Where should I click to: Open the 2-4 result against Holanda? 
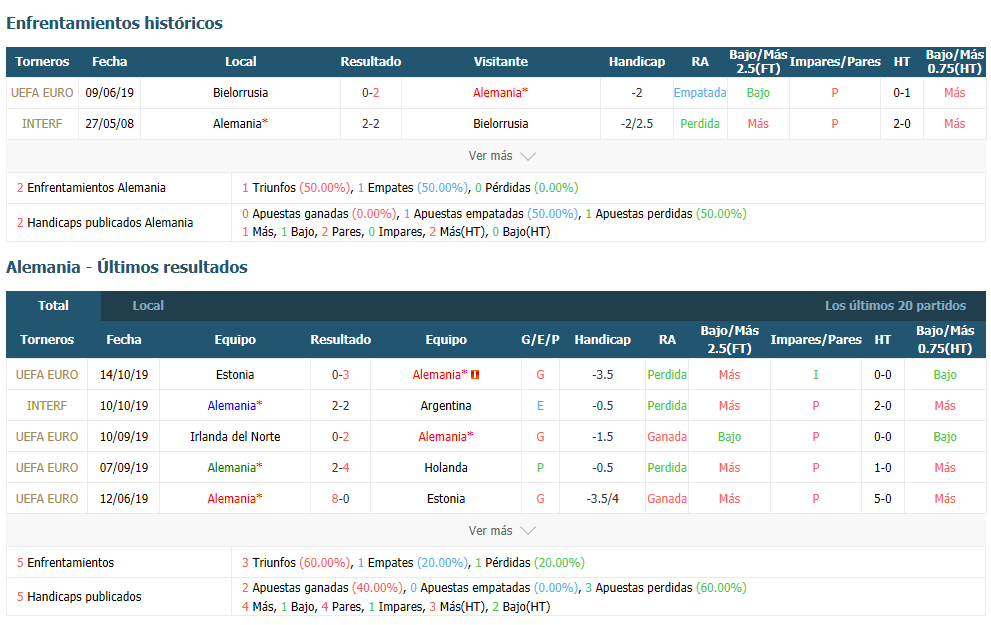[340, 468]
